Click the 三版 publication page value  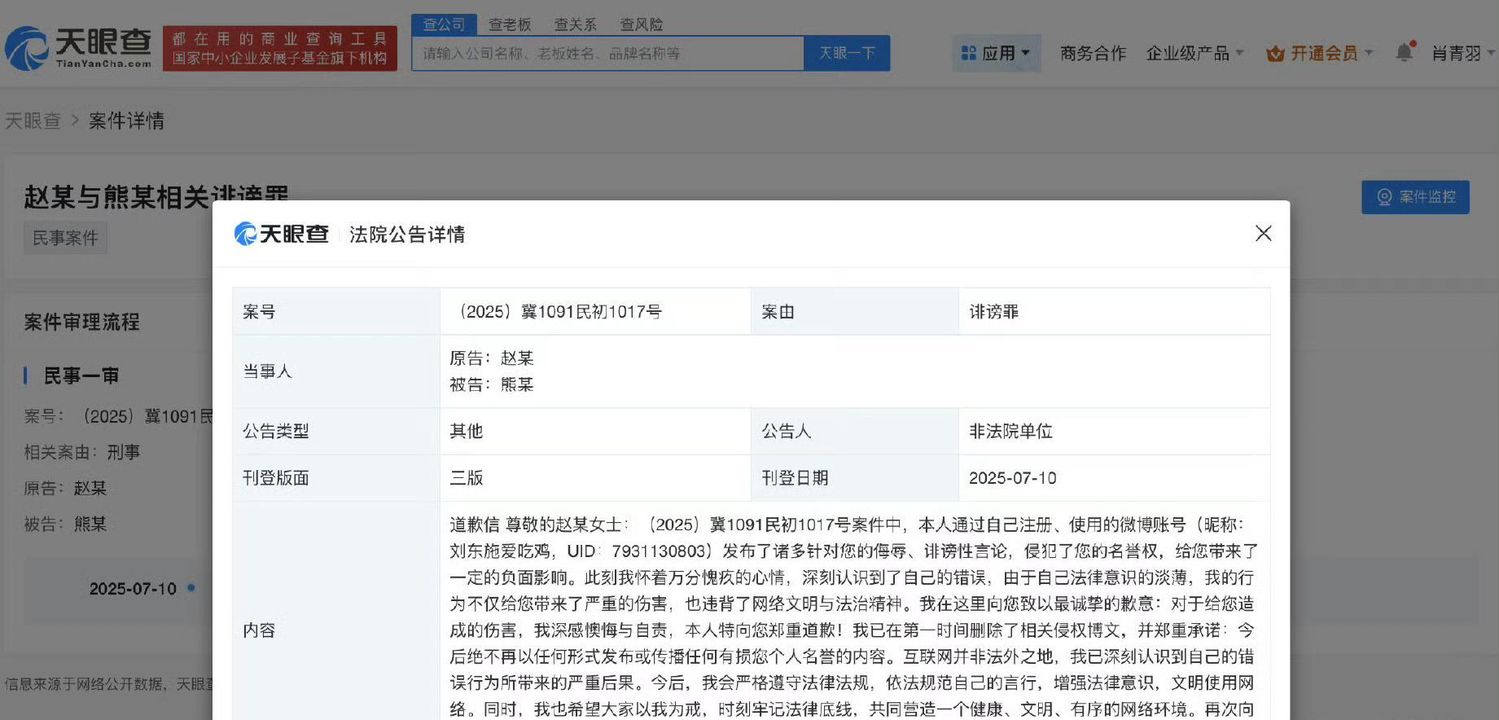click(467, 478)
